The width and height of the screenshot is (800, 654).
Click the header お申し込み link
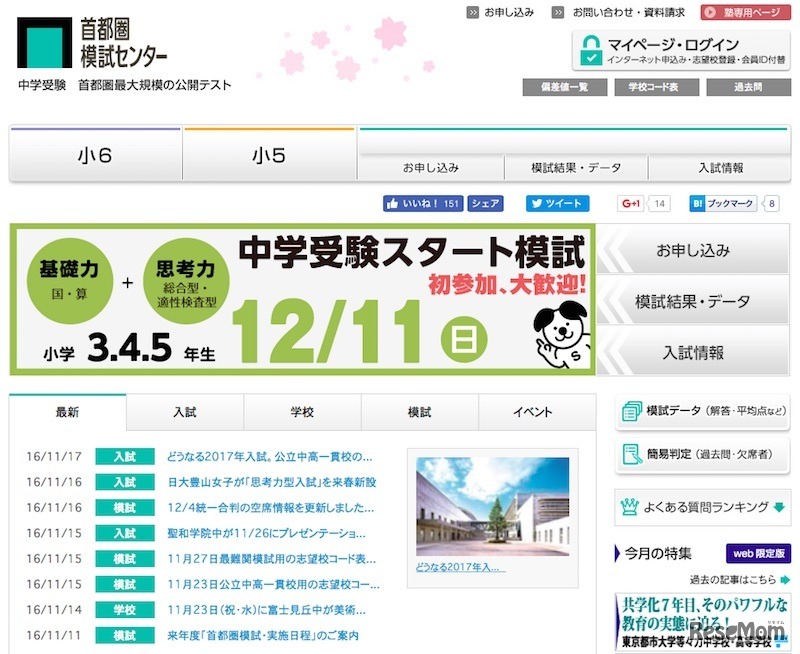pos(509,12)
